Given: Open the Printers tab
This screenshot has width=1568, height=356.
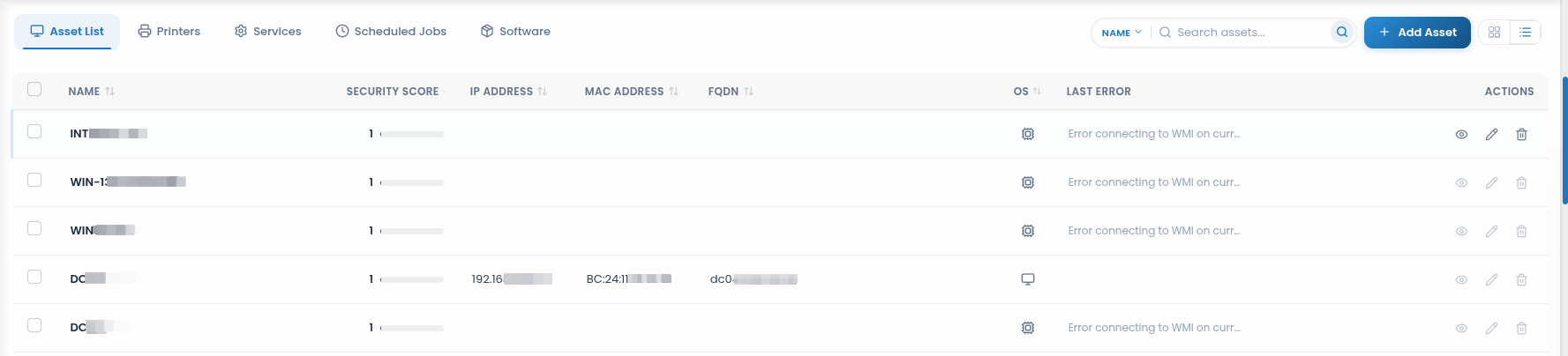Looking at the screenshot, I should (x=169, y=31).
